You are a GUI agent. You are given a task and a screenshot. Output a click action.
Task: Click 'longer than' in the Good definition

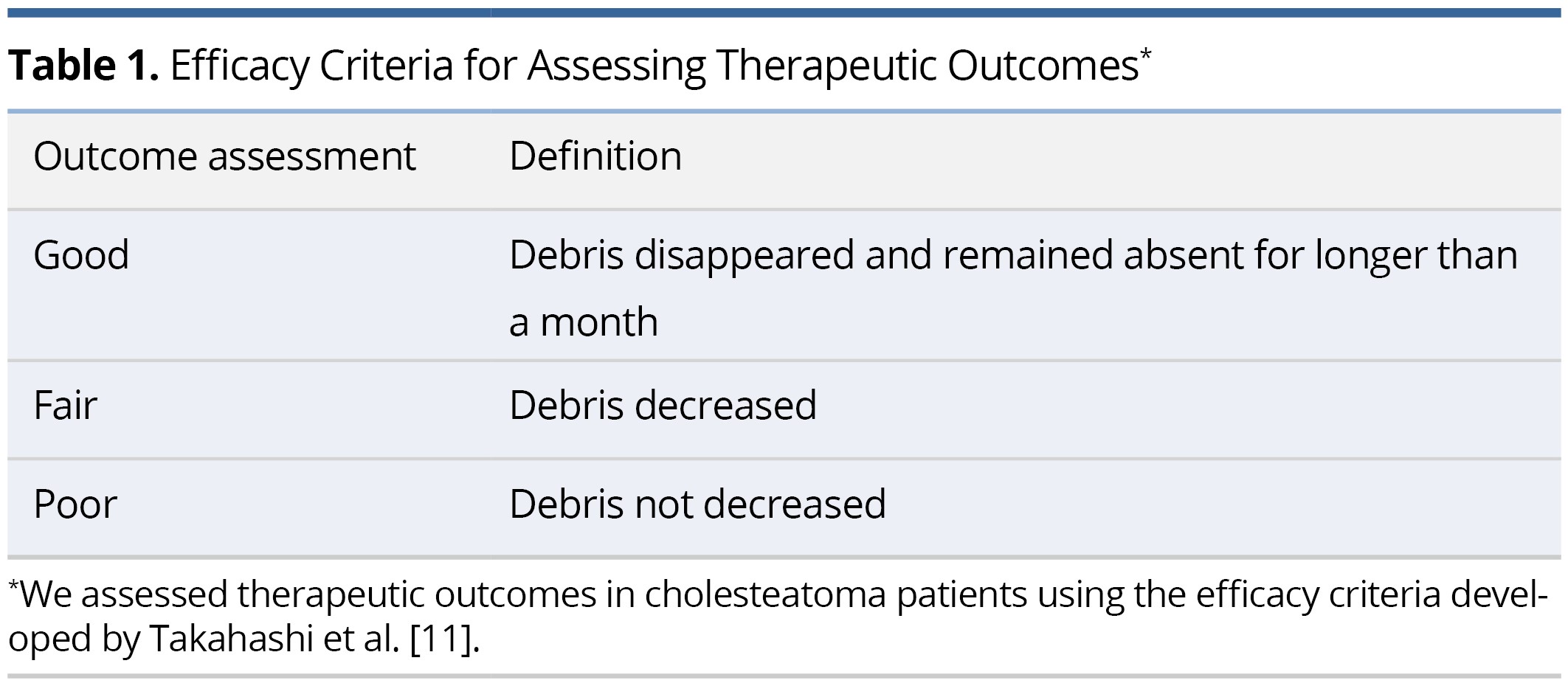(x=1416, y=255)
